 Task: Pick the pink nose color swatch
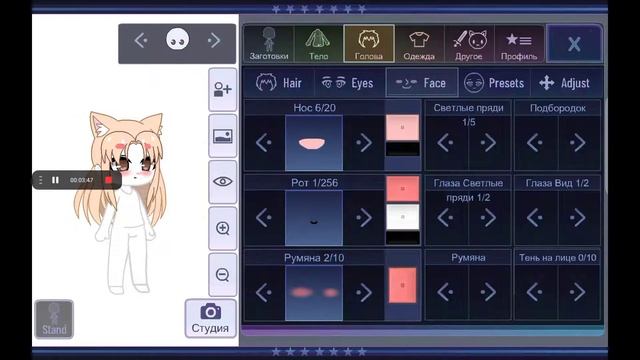(x=402, y=127)
